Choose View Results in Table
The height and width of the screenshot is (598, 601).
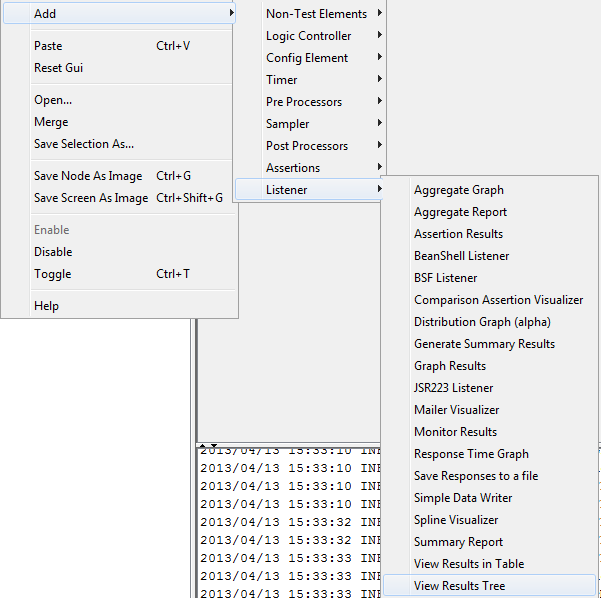pyautogui.click(x=468, y=564)
